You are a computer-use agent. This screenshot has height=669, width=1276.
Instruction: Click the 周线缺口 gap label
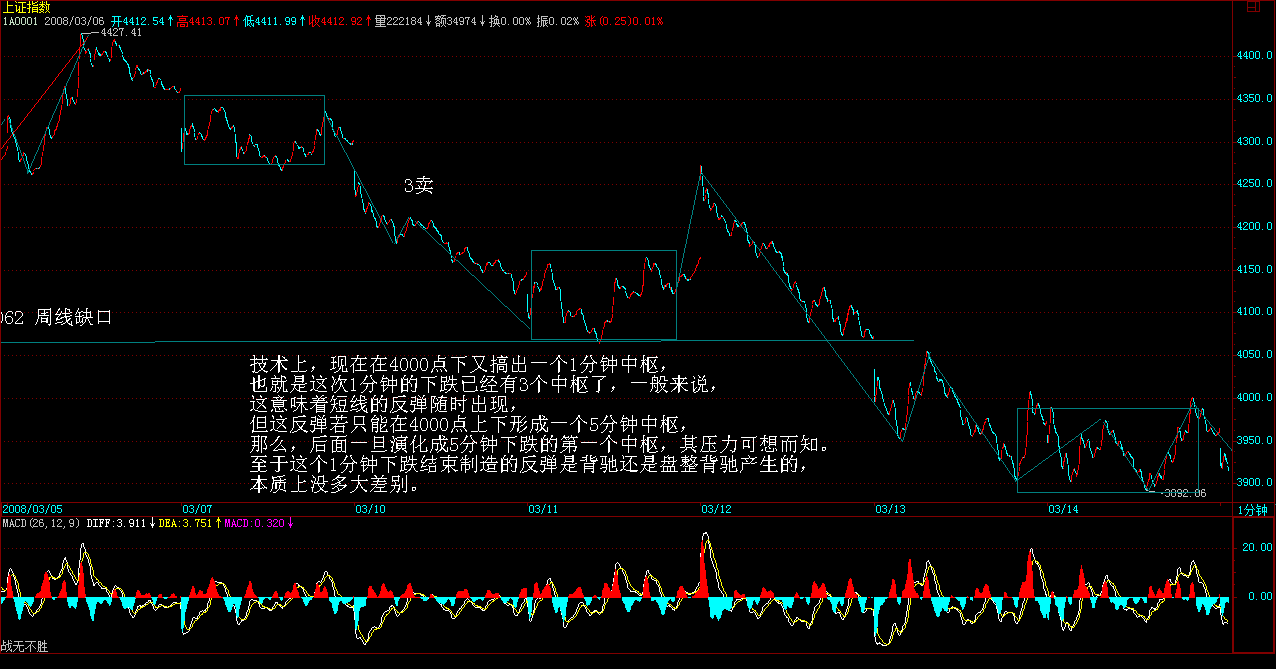coord(73,318)
